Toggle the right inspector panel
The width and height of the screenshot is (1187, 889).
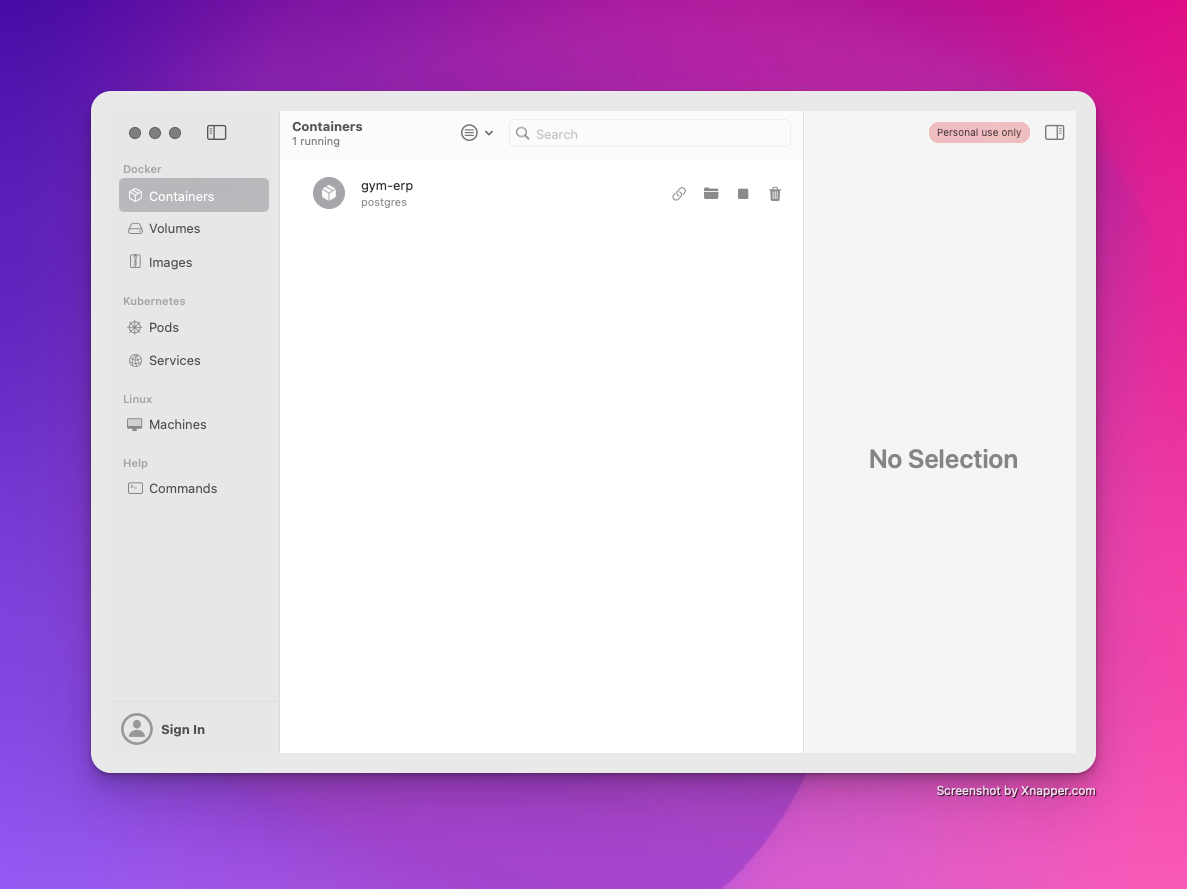[1055, 133]
